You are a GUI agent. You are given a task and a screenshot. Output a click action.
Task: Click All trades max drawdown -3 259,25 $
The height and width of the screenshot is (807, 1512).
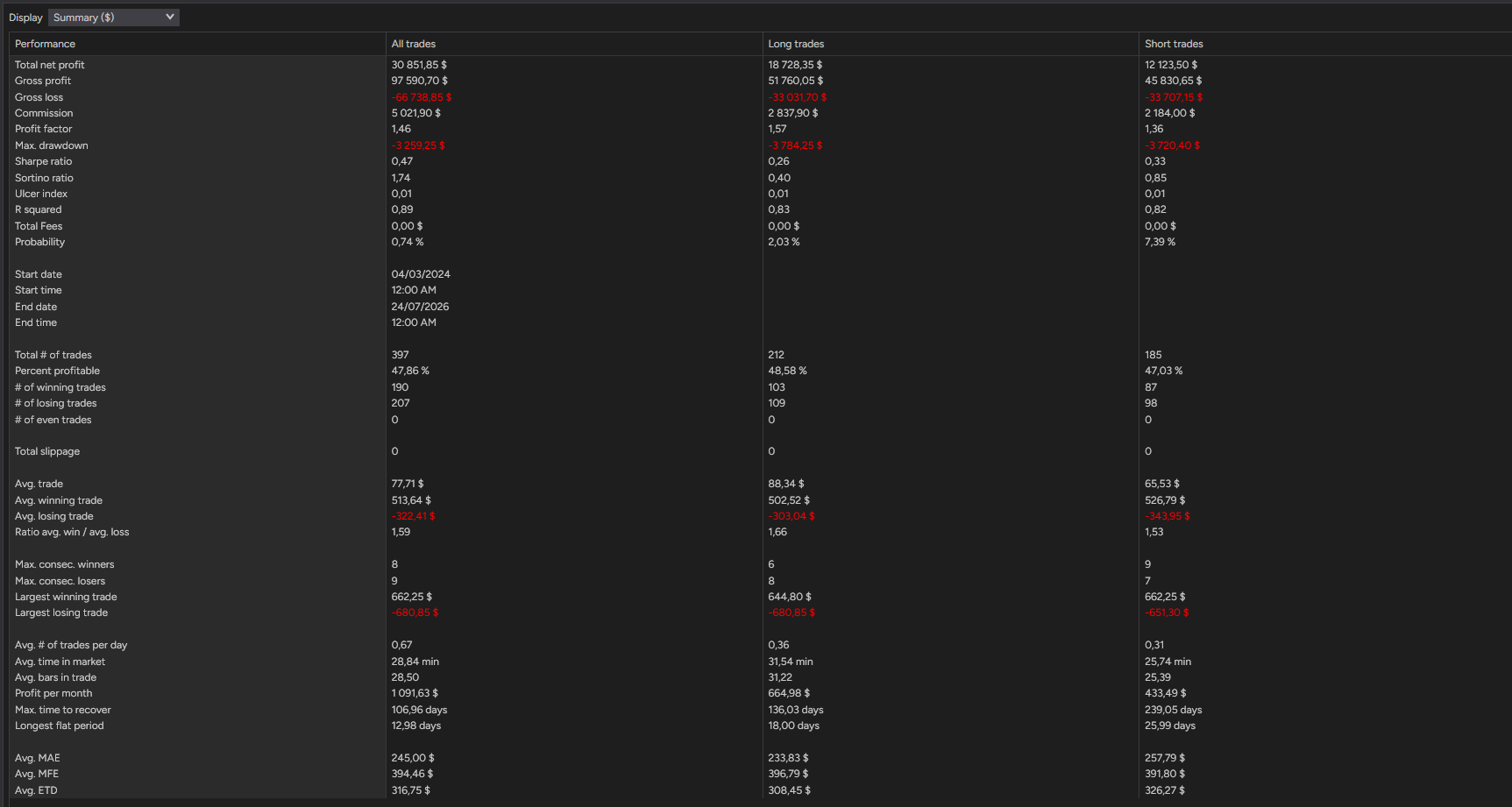pos(418,145)
